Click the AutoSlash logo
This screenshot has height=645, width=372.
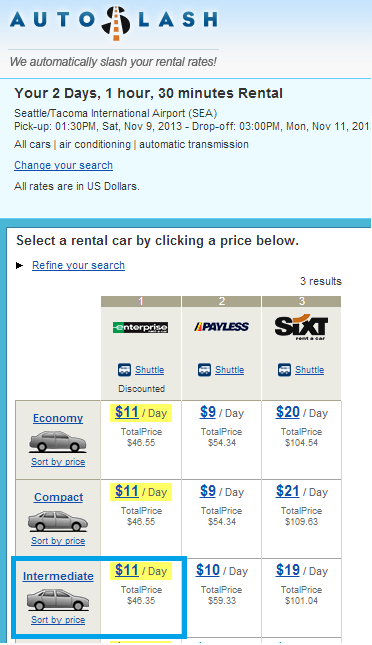coord(114,22)
